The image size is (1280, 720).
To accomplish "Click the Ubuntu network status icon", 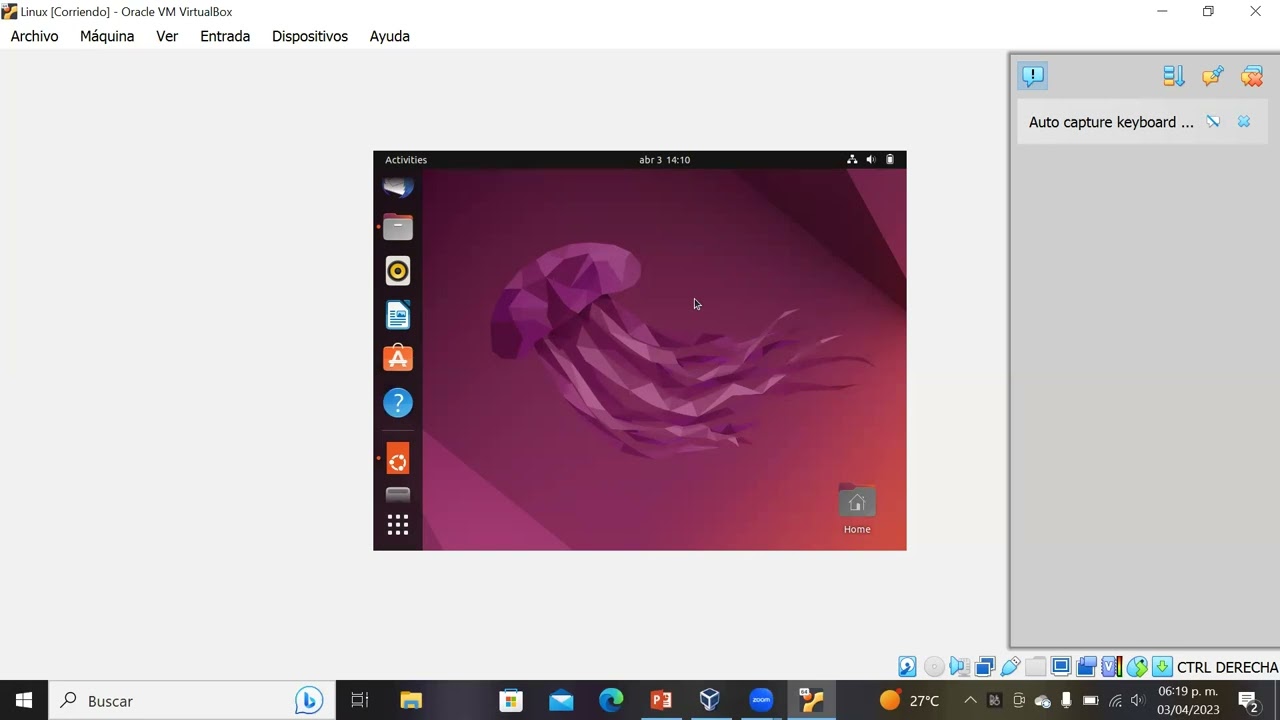I will pyautogui.click(x=852, y=160).
